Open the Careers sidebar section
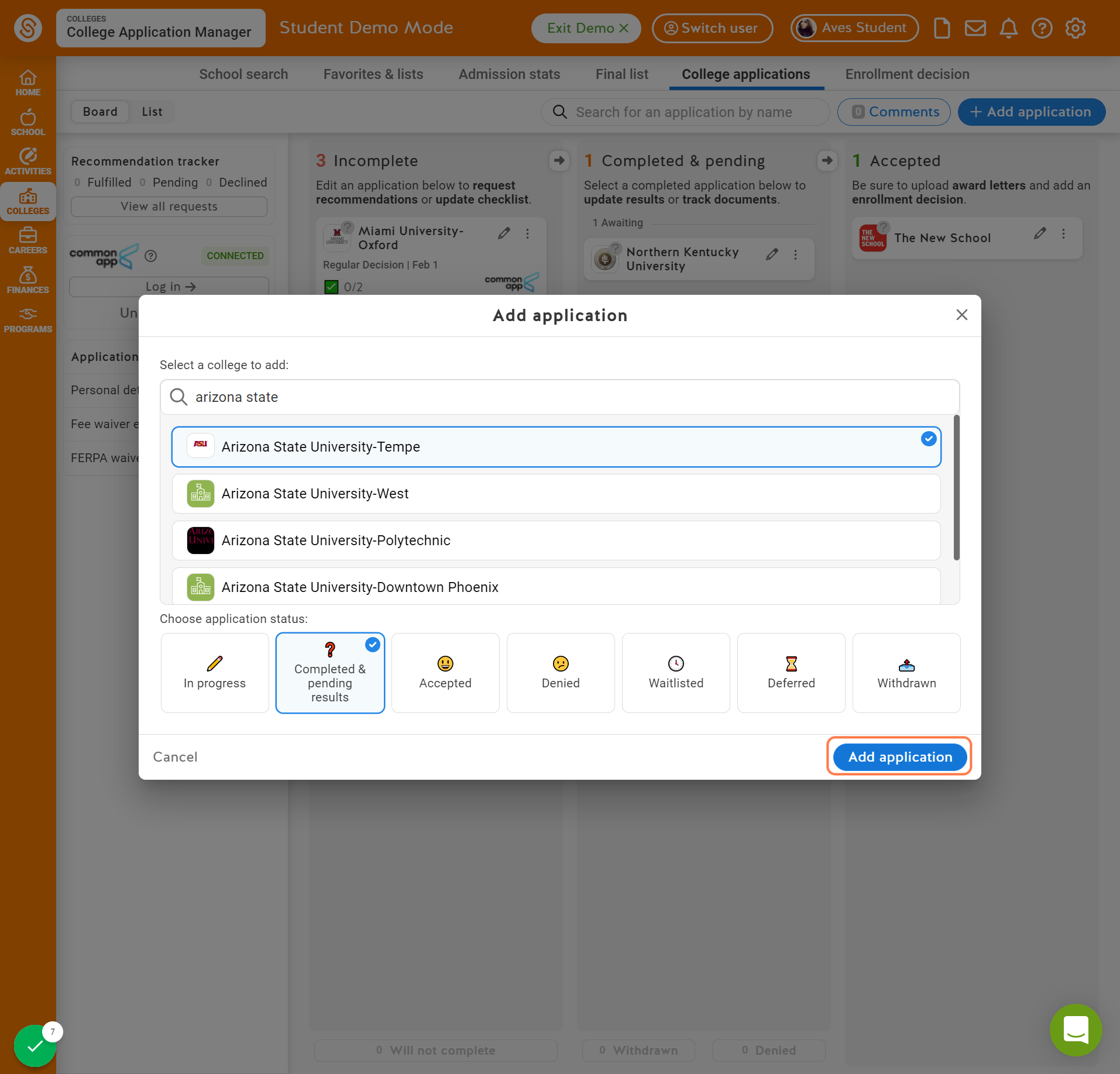 point(28,241)
